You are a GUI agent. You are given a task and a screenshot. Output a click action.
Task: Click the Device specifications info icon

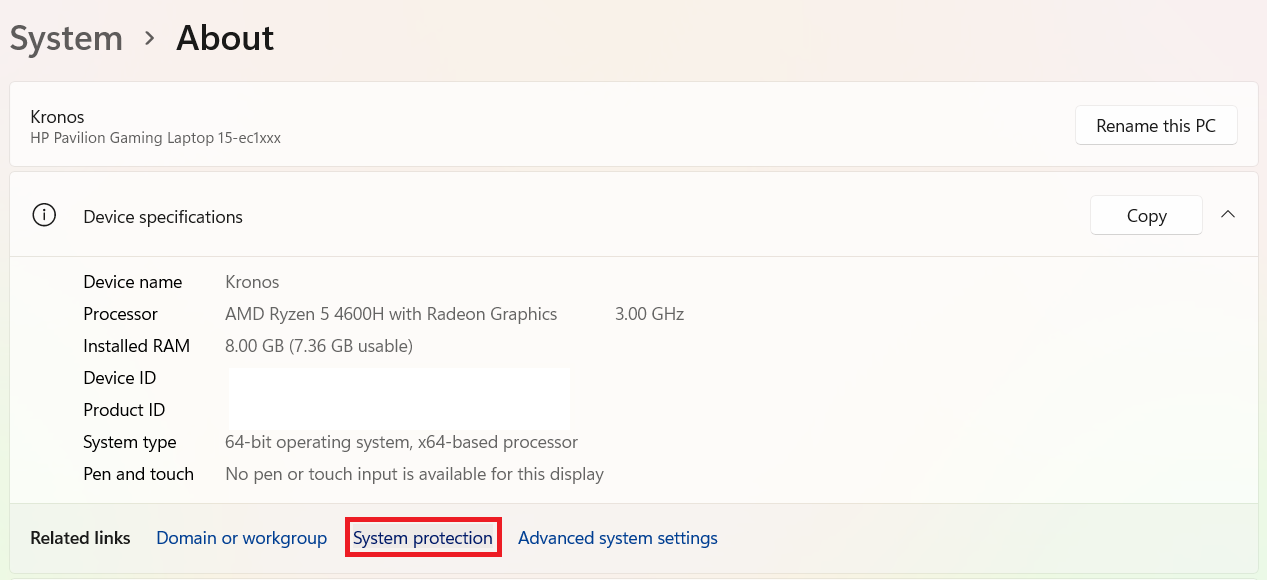44,216
